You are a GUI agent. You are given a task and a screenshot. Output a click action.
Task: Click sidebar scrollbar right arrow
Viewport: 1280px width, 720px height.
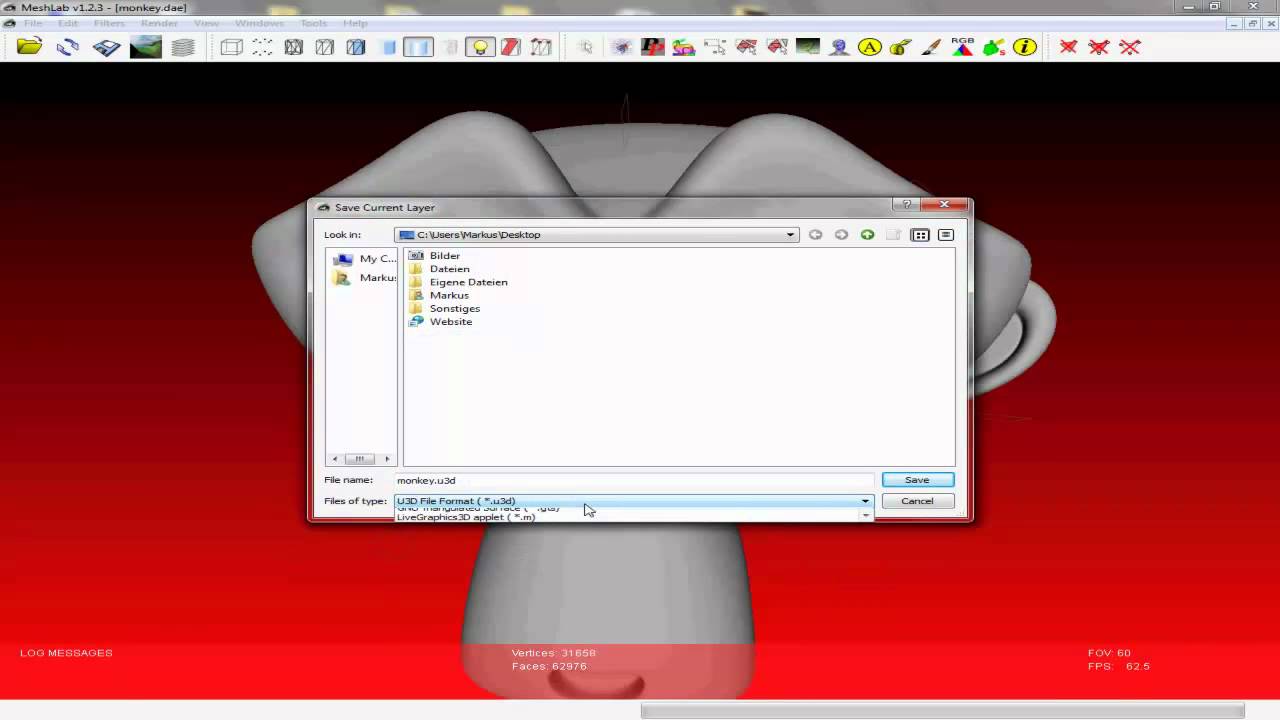[x=388, y=459]
